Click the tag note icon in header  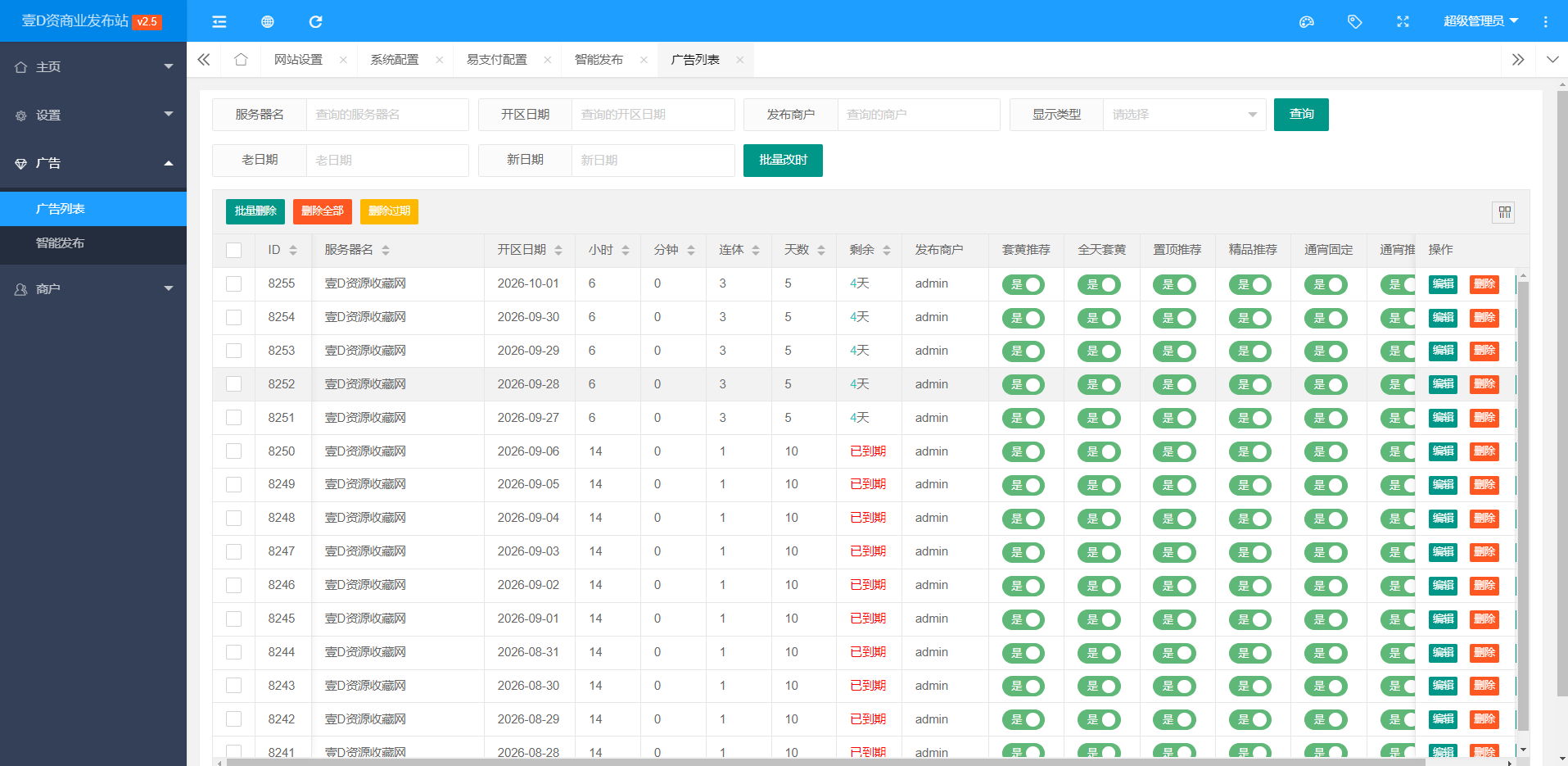tap(1355, 21)
